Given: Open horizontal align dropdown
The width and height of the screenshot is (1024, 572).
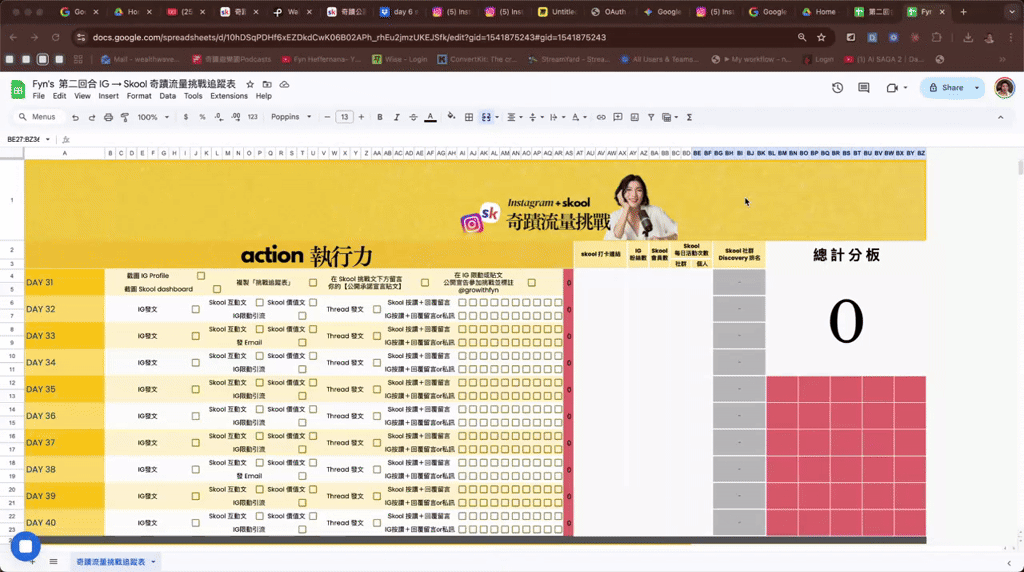Looking at the screenshot, I should coord(515,118).
